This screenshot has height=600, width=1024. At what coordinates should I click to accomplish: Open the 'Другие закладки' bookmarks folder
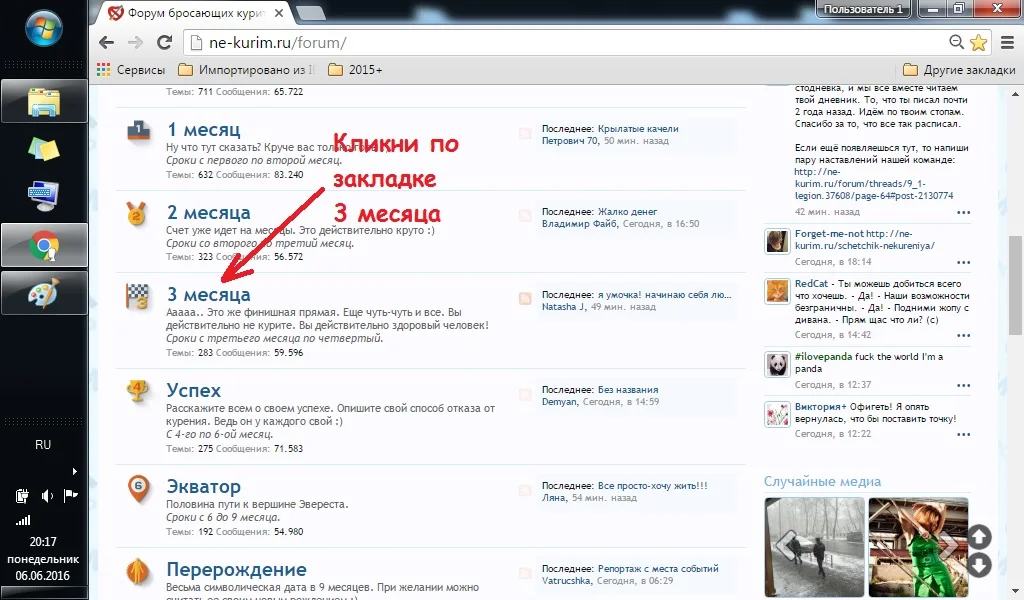(x=958, y=70)
